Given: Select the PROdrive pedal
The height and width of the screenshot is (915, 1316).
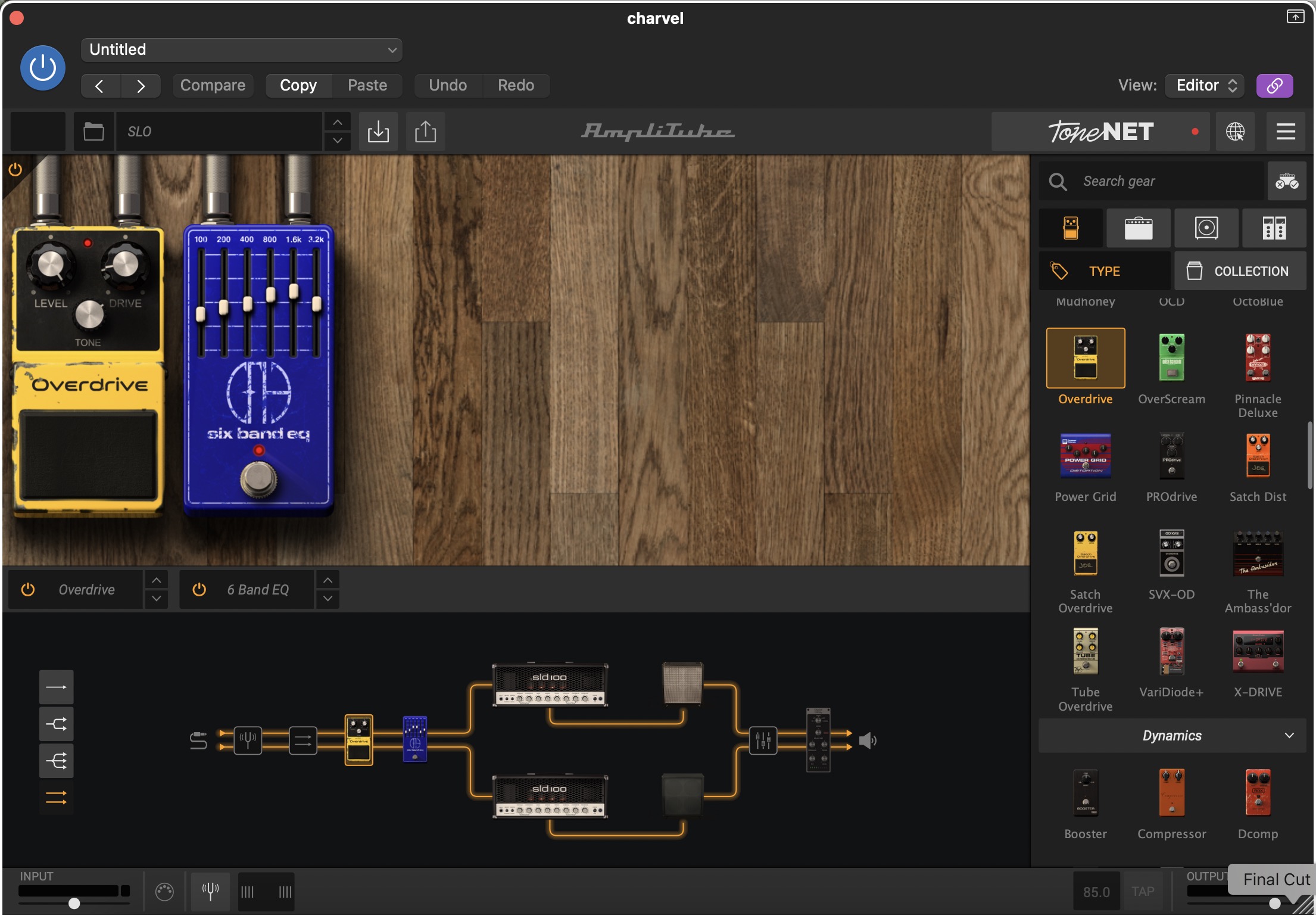Looking at the screenshot, I should coord(1171,456).
